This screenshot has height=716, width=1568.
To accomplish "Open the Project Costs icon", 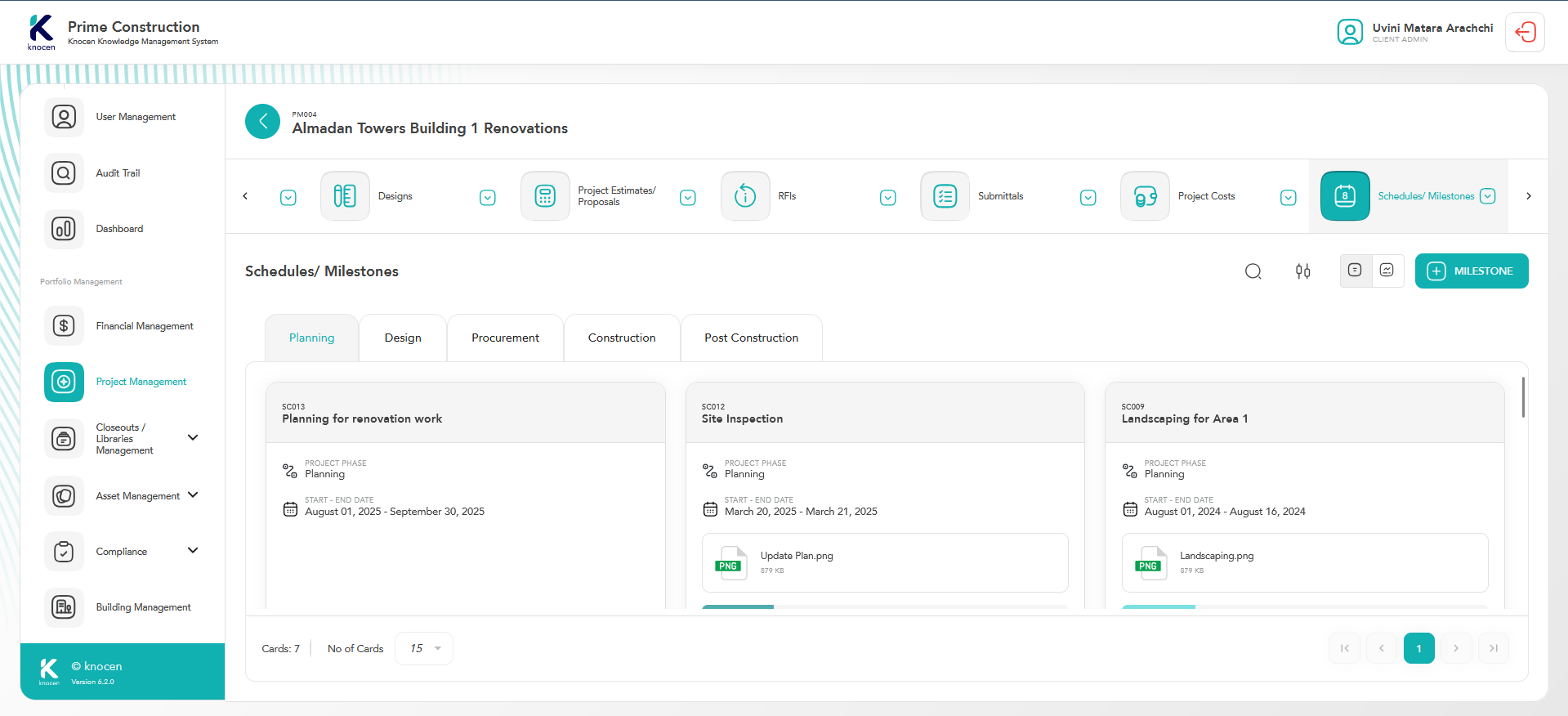I will 1145,196.
